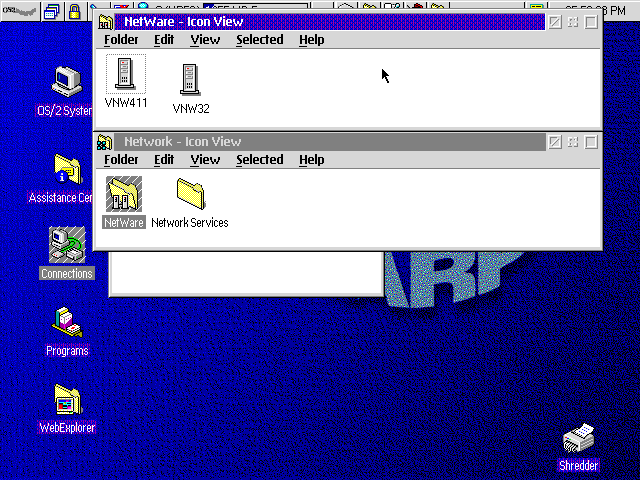Open Help menu in NetWare window

312,40
